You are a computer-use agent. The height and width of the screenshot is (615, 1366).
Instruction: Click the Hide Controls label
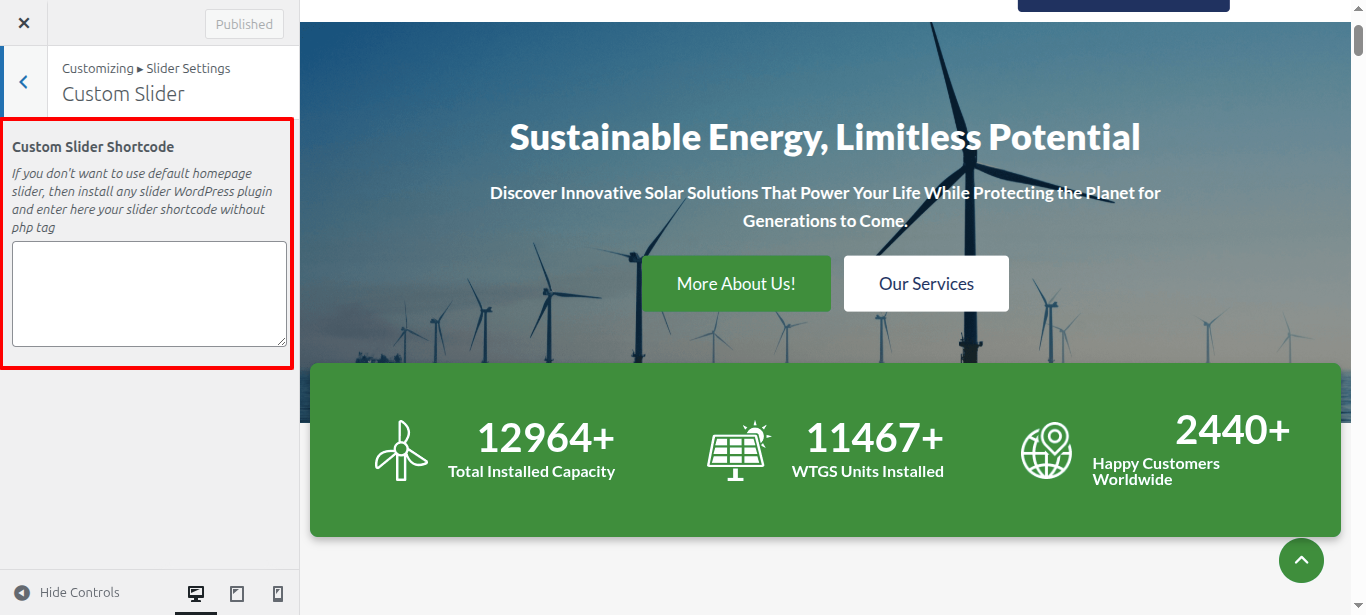(80, 593)
